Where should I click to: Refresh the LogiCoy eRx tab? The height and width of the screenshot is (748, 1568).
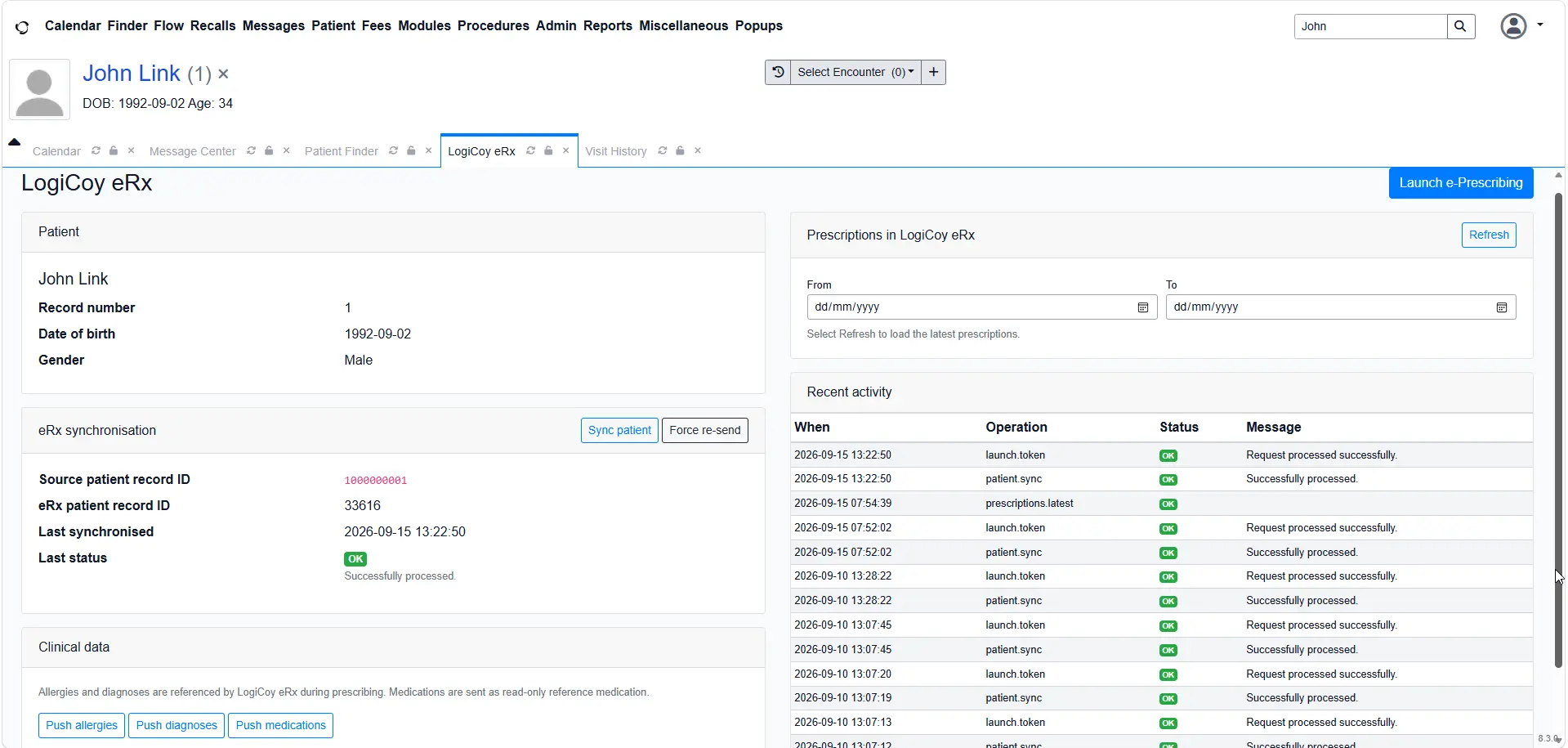pos(530,150)
